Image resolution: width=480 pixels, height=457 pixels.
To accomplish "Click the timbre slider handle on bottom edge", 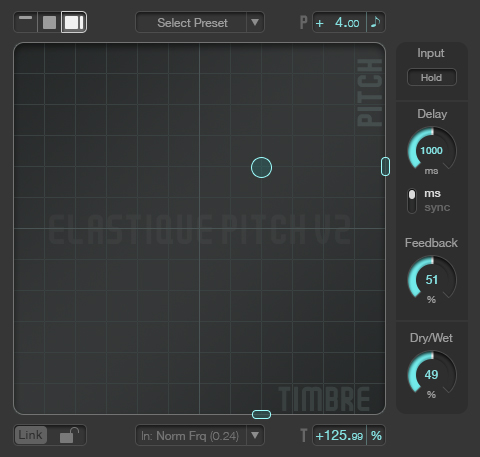I will [261, 414].
